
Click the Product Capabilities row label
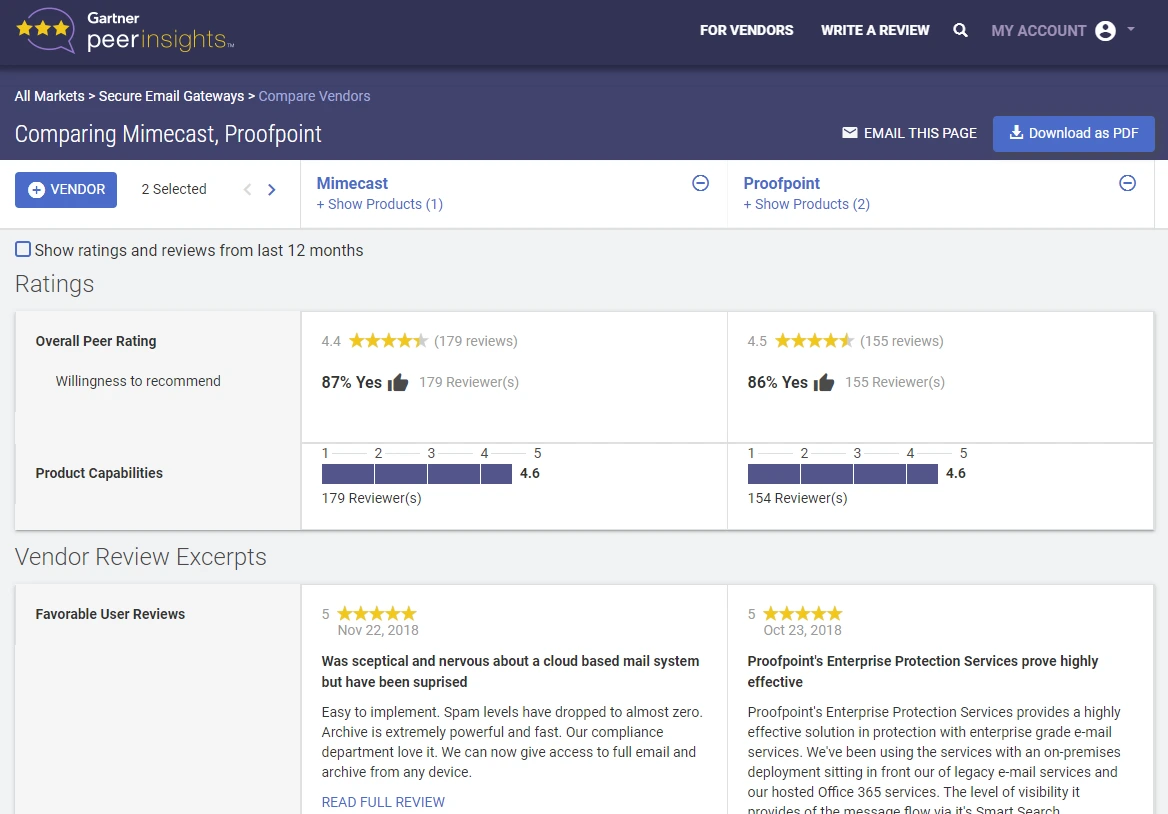coord(99,474)
